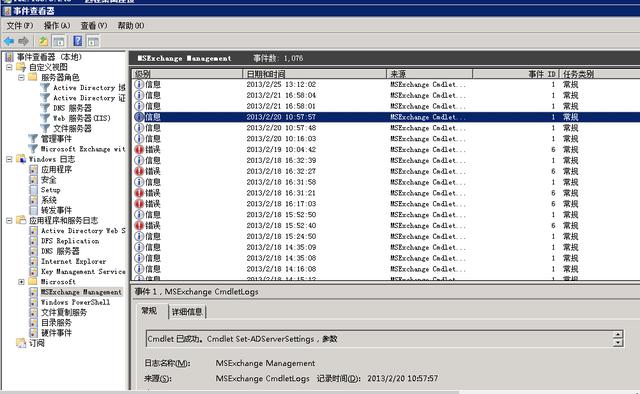This screenshot has width=640, height=394.
Task: Select the error event at 2013/2/19 10:04:42
Action: click(386, 149)
